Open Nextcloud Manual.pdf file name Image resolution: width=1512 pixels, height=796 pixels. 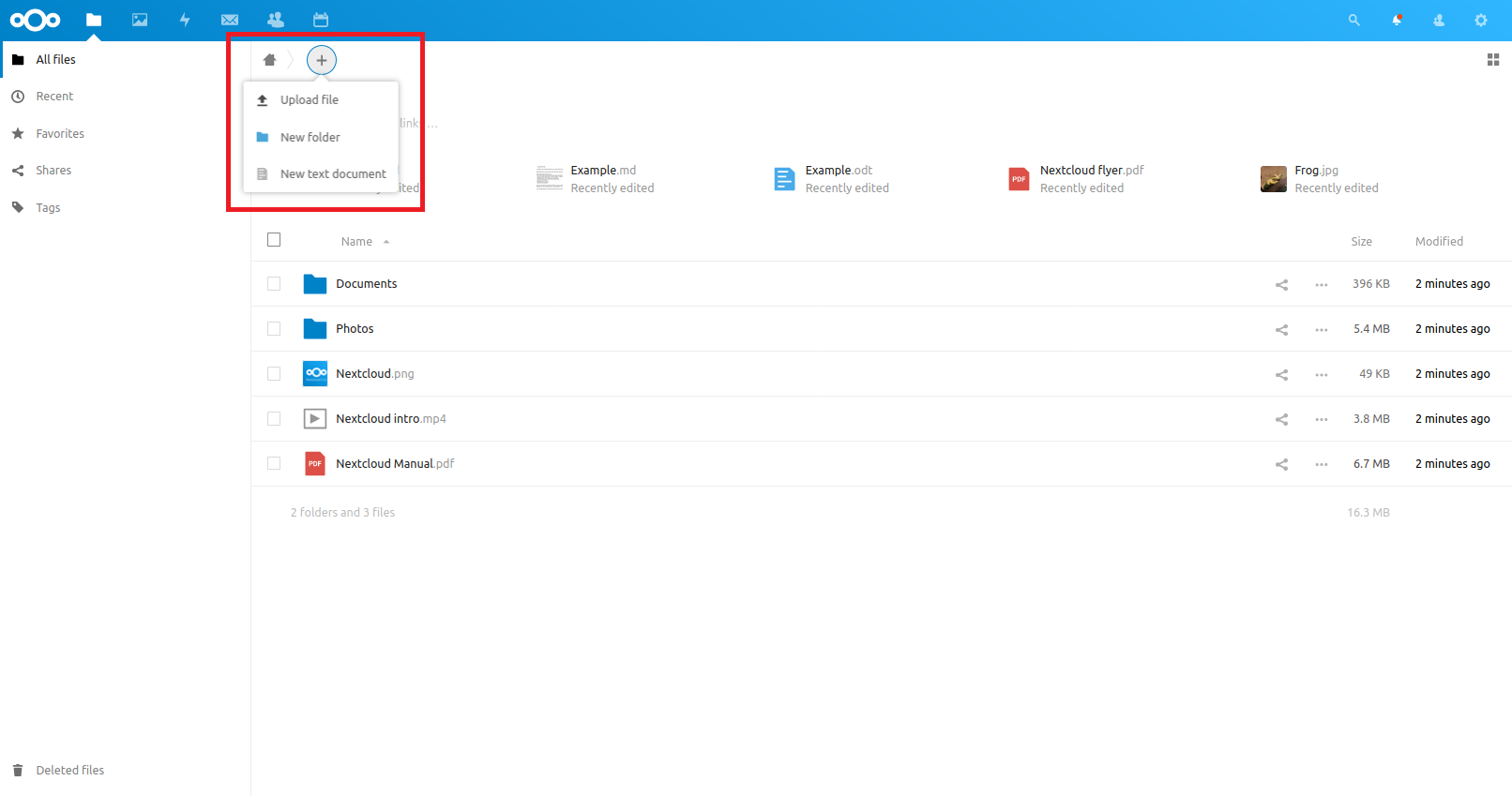pos(395,464)
